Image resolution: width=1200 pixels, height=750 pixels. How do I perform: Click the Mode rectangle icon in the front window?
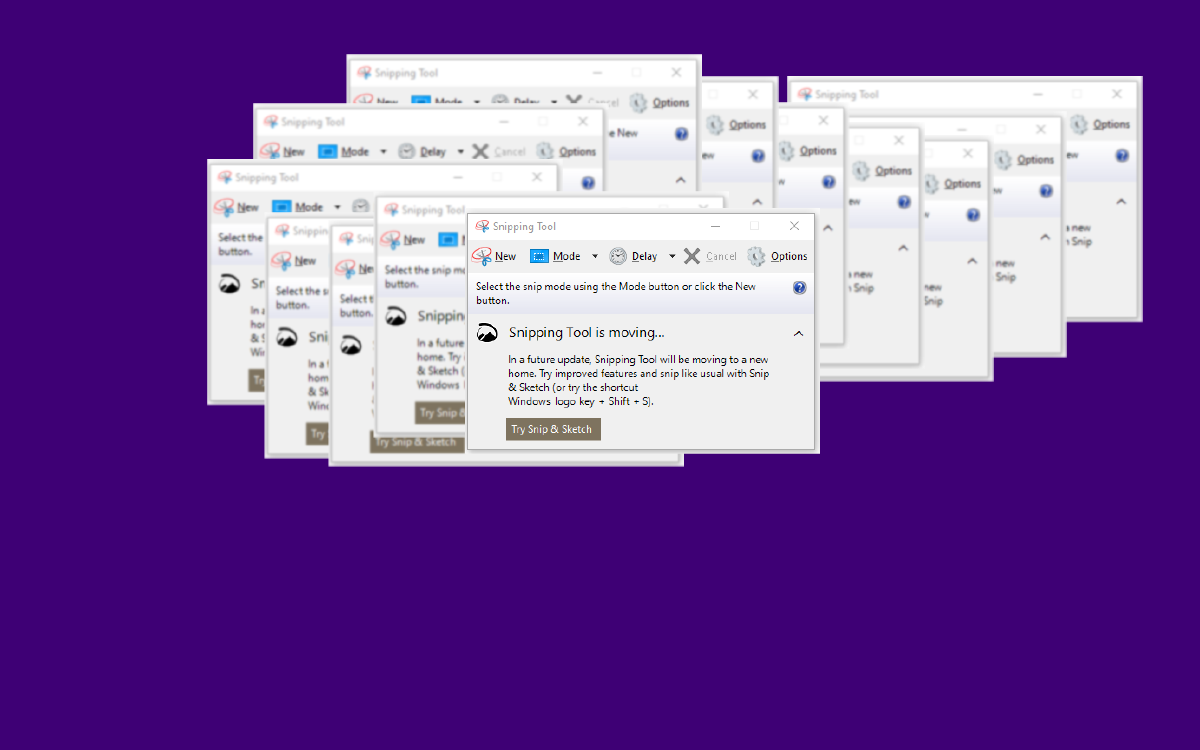pos(539,256)
